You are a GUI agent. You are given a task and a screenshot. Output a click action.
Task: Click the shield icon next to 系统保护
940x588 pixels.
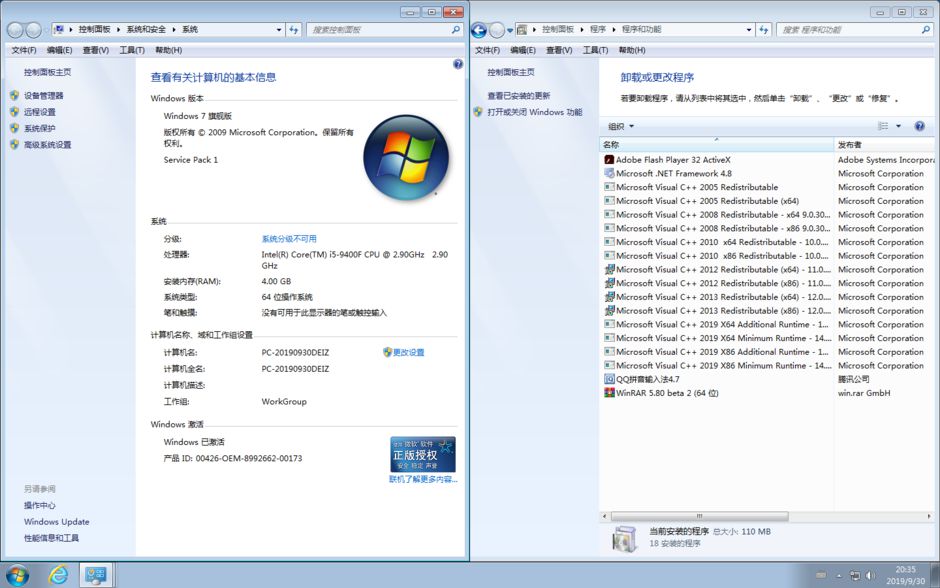pyautogui.click(x=14, y=128)
